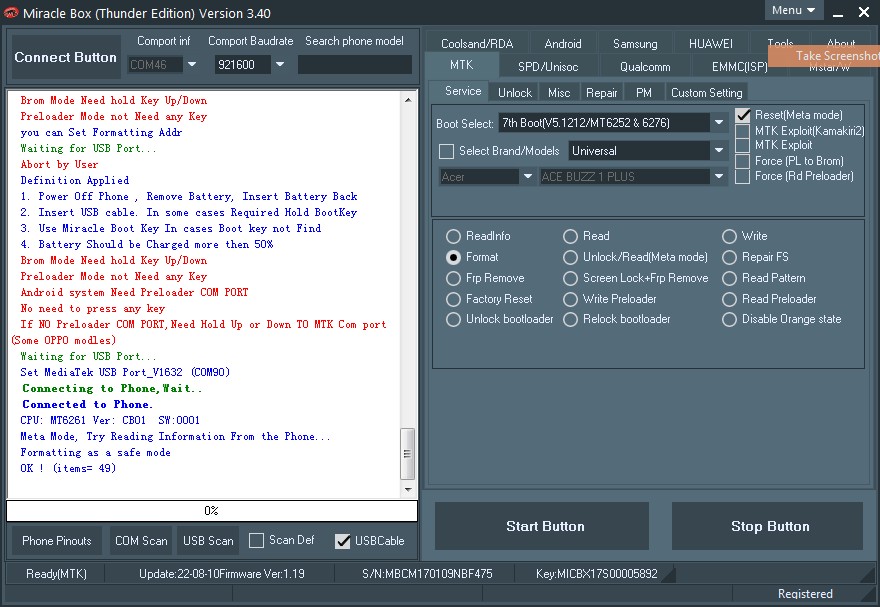This screenshot has height=607, width=880.
Task: Click the COM Scan button
Action: 141,541
